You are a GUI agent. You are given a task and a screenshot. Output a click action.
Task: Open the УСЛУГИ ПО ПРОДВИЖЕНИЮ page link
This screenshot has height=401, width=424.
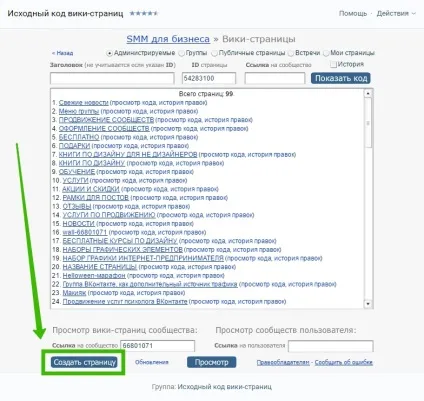109,215
